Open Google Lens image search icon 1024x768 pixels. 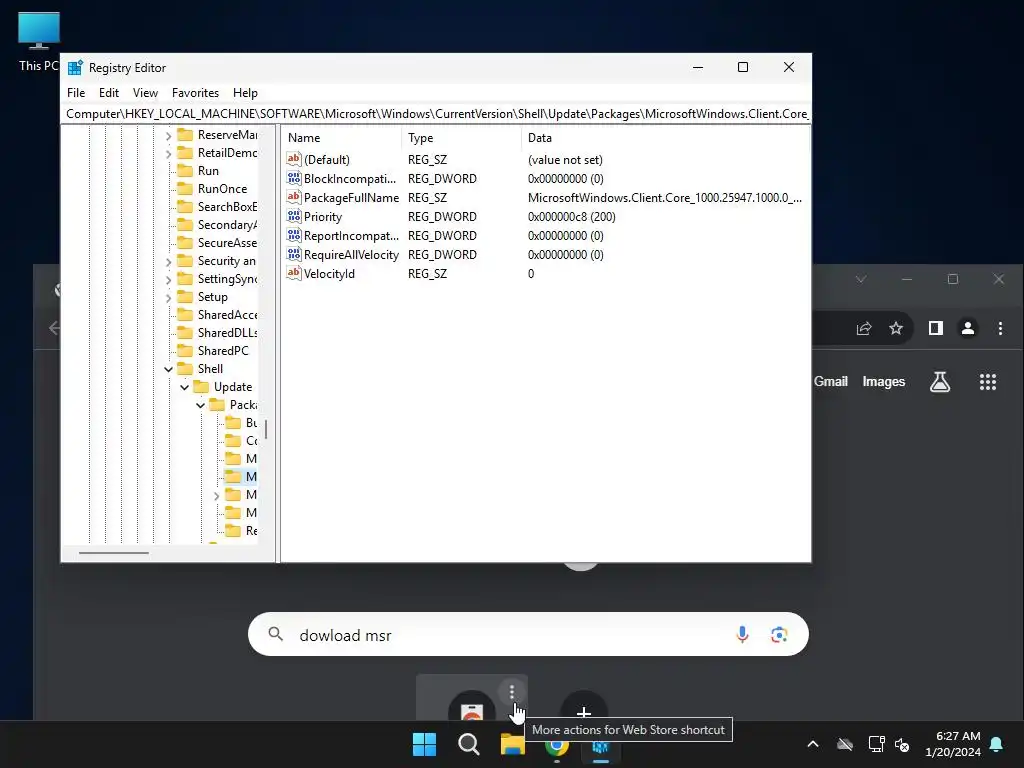click(x=778, y=634)
